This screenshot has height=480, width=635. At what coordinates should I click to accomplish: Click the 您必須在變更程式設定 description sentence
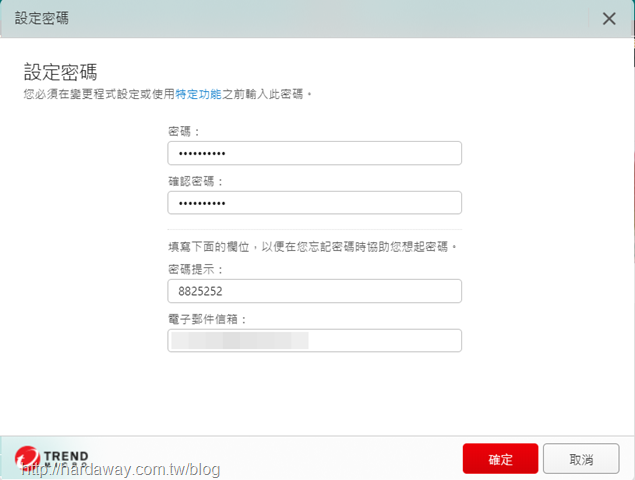[168, 94]
